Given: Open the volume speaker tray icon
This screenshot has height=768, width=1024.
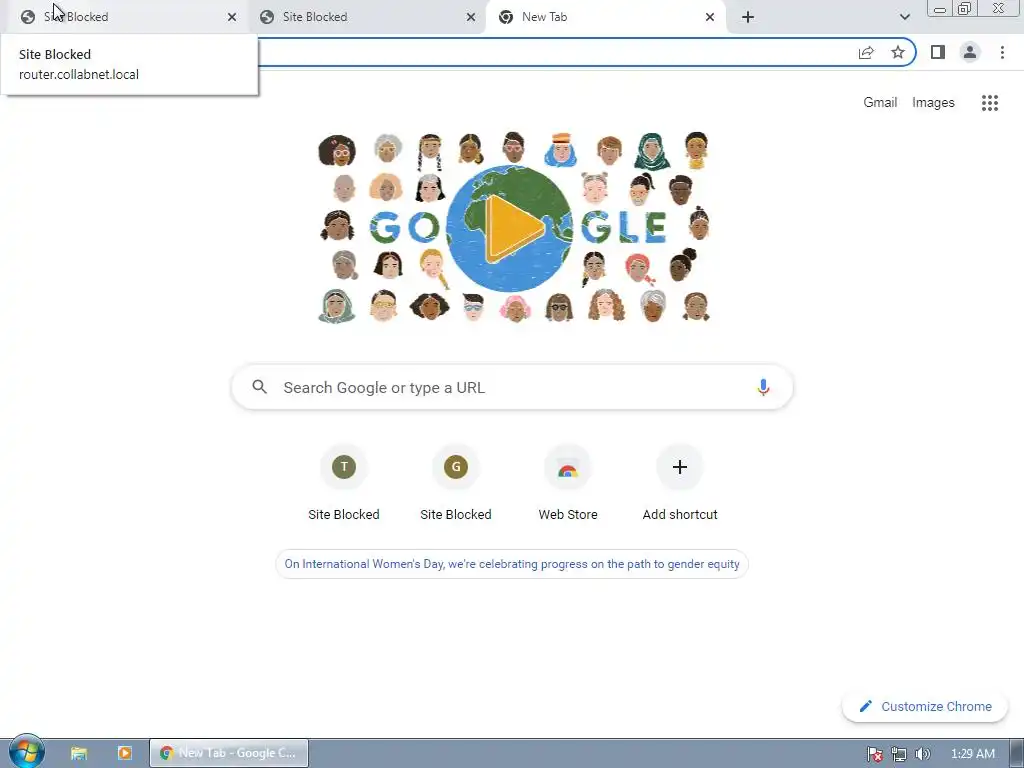Looking at the screenshot, I should point(922,754).
